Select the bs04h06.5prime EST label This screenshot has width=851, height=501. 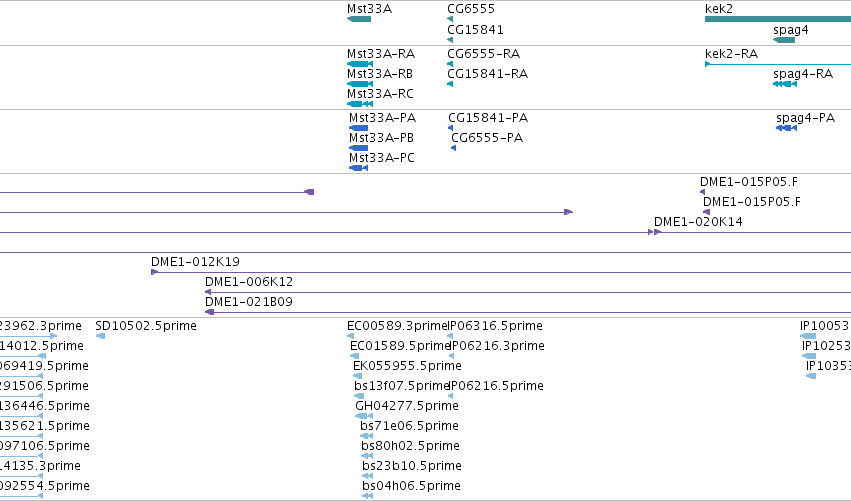tap(411, 487)
